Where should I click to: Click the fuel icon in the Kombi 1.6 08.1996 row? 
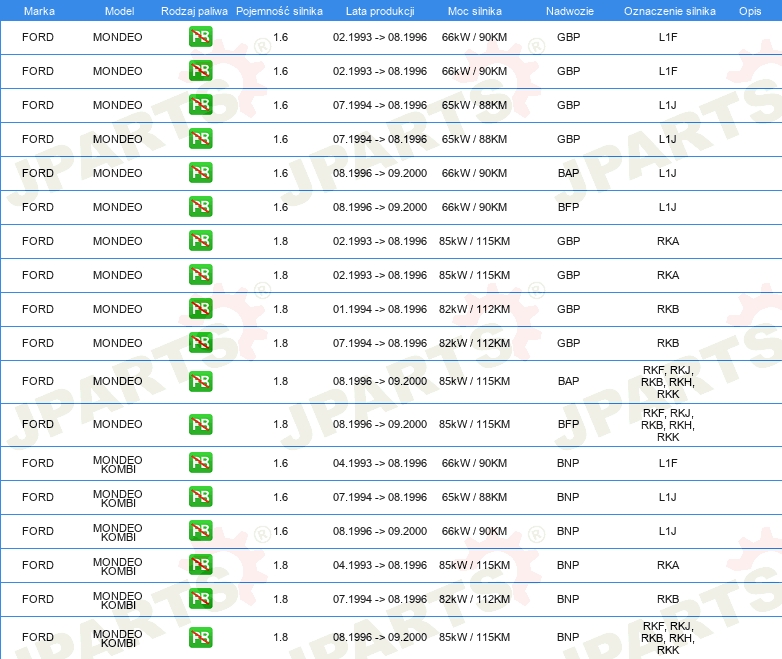coord(200,530)
